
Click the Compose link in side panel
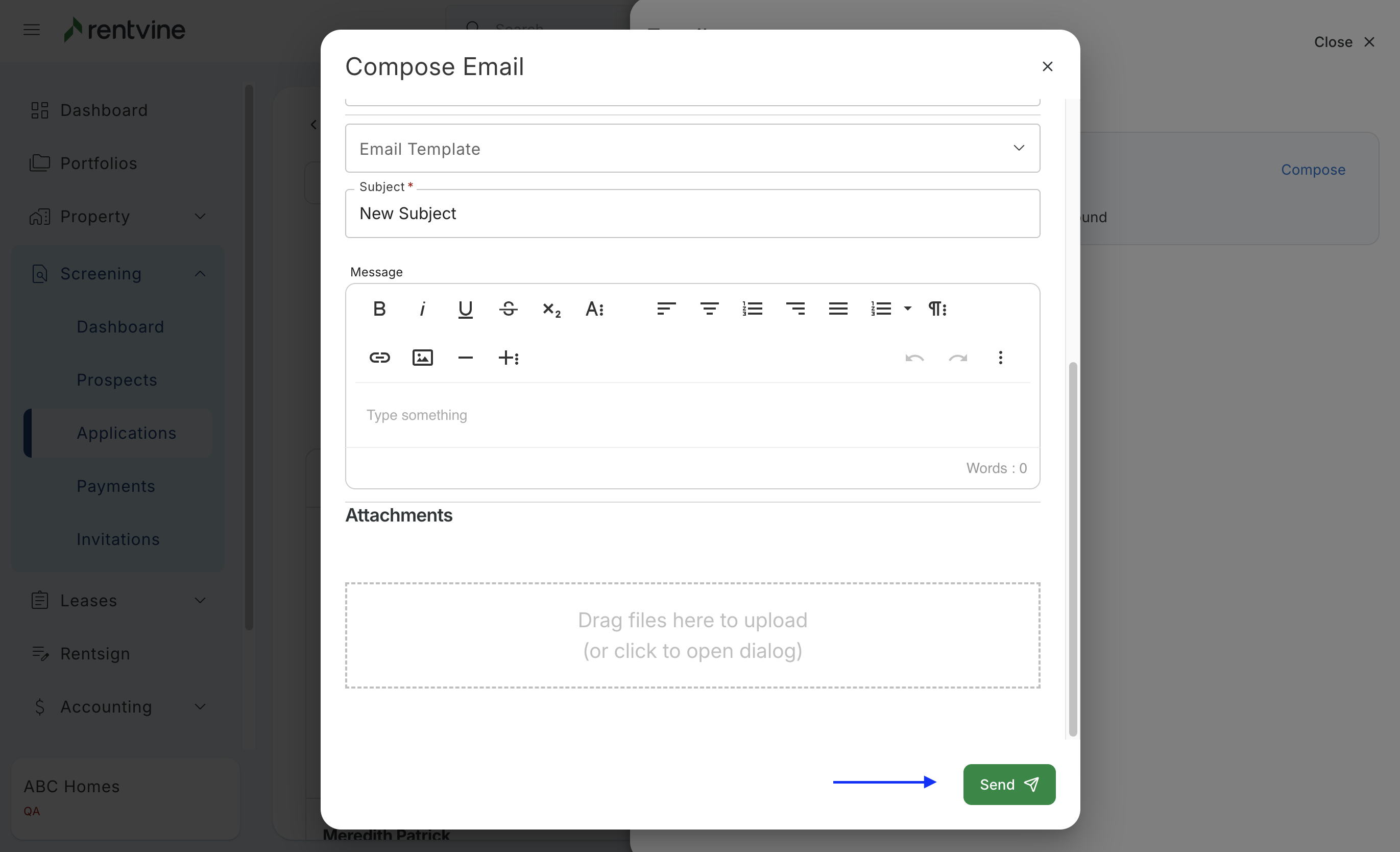coord(1313,170)
